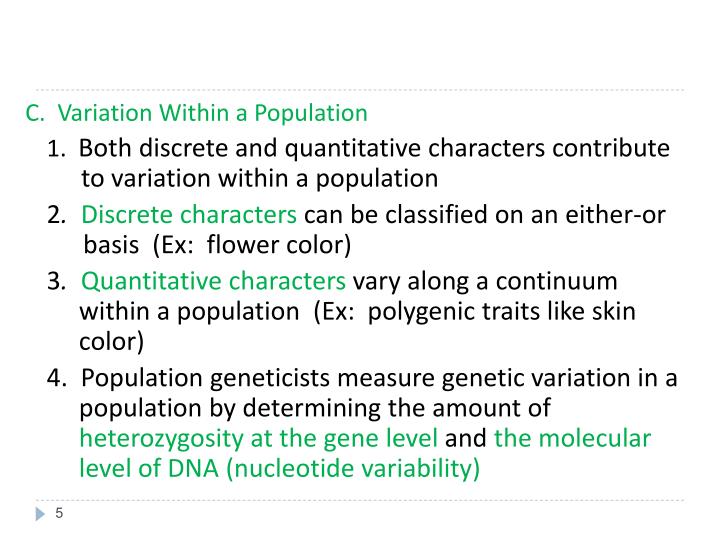
Task: Click the blue triangle slide marker
Action: point(40,514)
